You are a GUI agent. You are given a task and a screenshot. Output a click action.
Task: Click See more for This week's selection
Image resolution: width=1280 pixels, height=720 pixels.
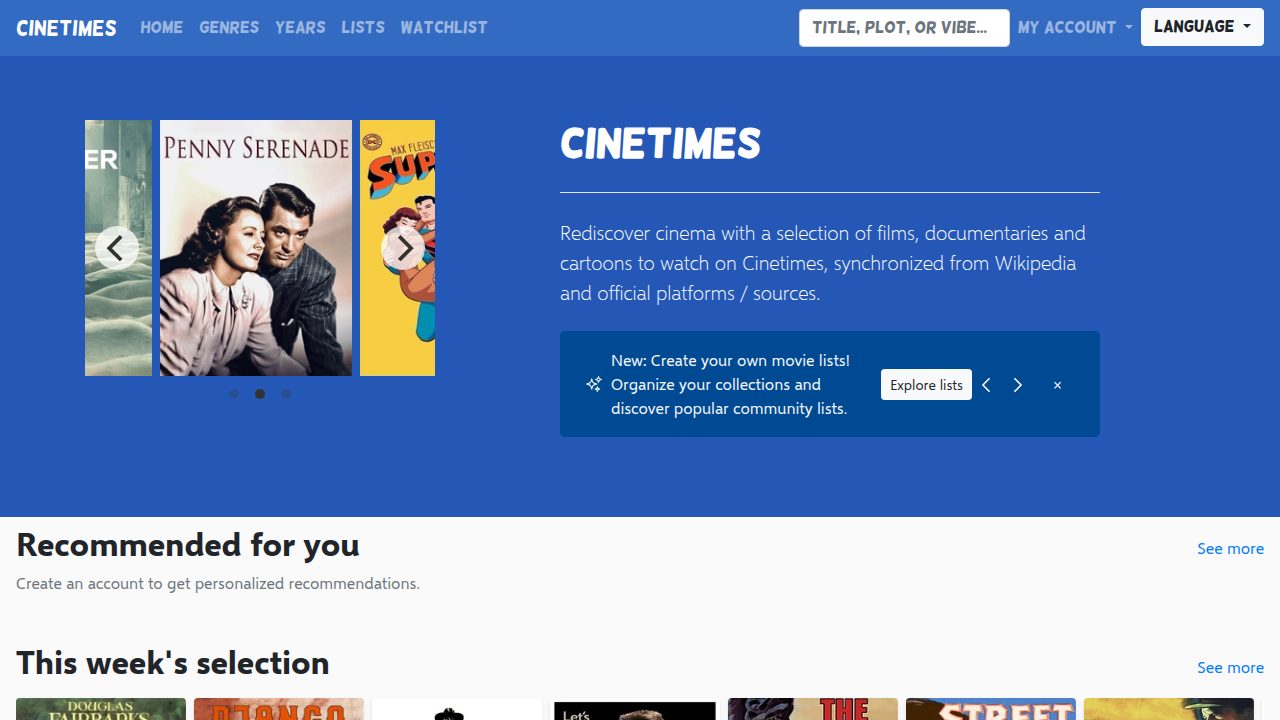click(1230, 667)
